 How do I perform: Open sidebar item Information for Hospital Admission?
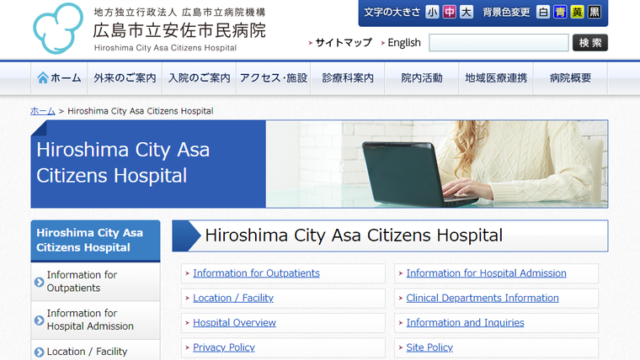[96, 320]
